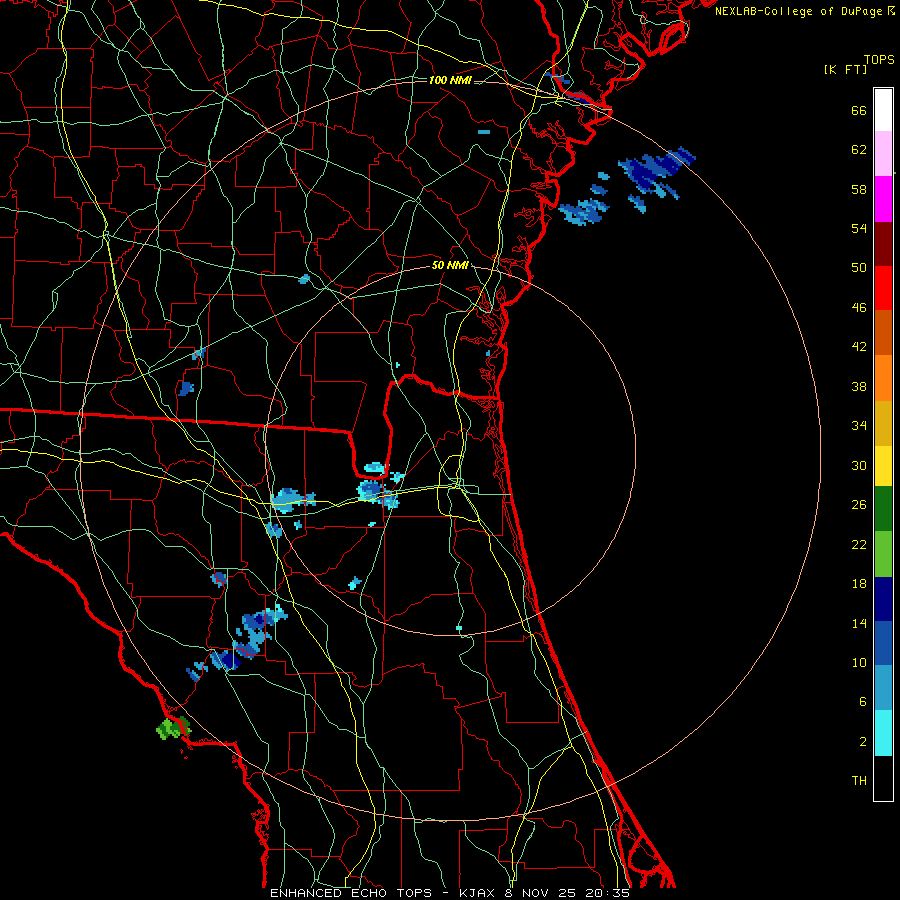Click legend value 22
Screen dimensions: 900x900
pos(859,545)
